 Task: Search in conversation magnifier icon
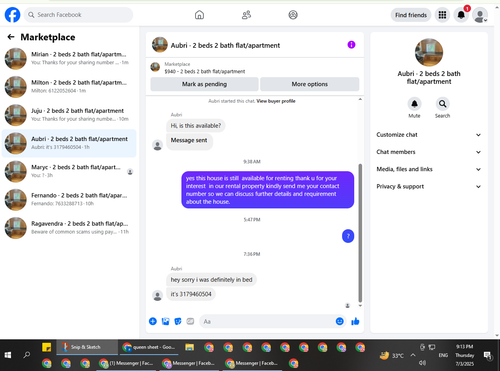(443, 104)
